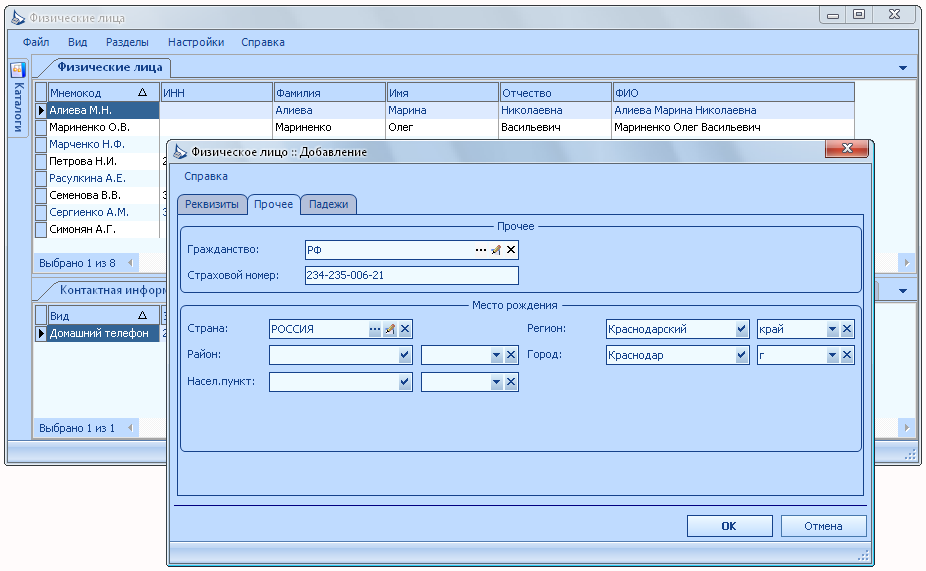This screenshot has height=571, width=926.
Task: Open Справка menu in the dialog
Action: [x=206, y=176]
